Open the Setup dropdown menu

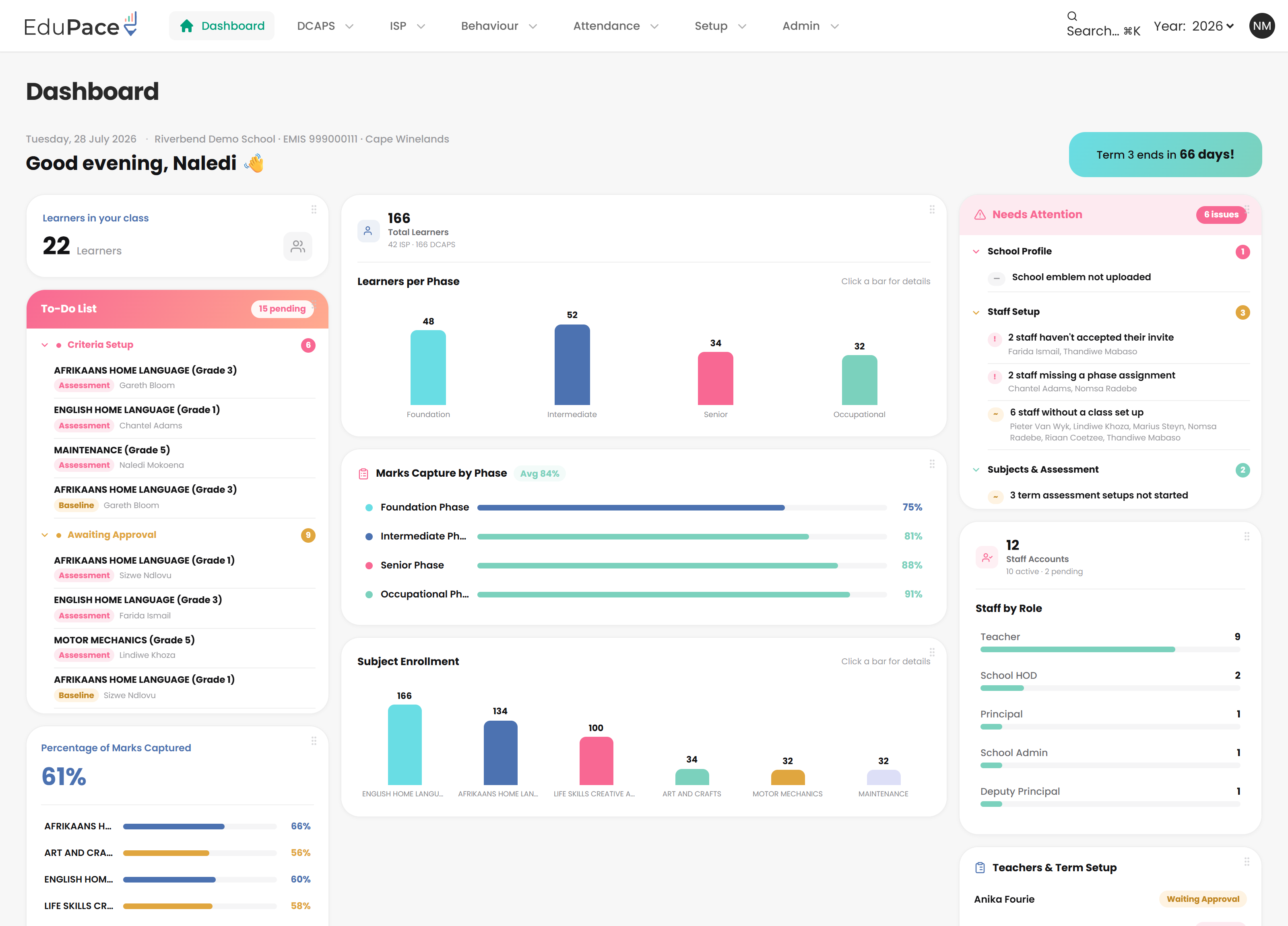point(720,26)
